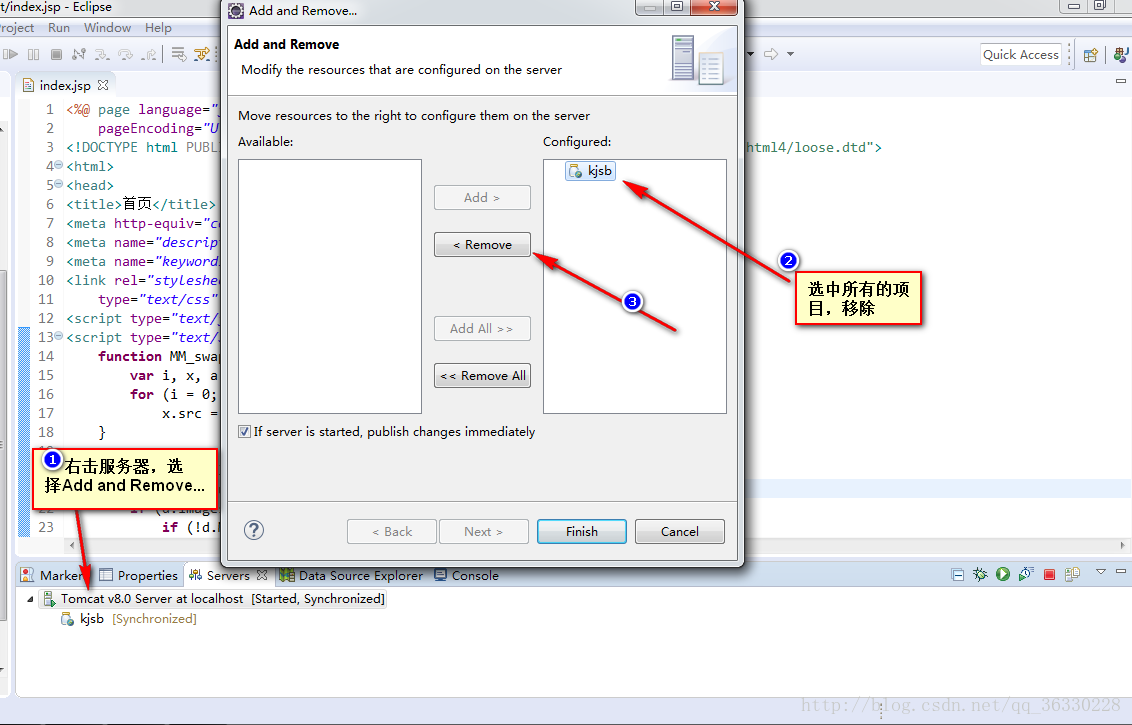This screenshot has height=725, width=1132.
Task: Click the Drop to Frame toolbar icon
Action: tap(179, 54)
